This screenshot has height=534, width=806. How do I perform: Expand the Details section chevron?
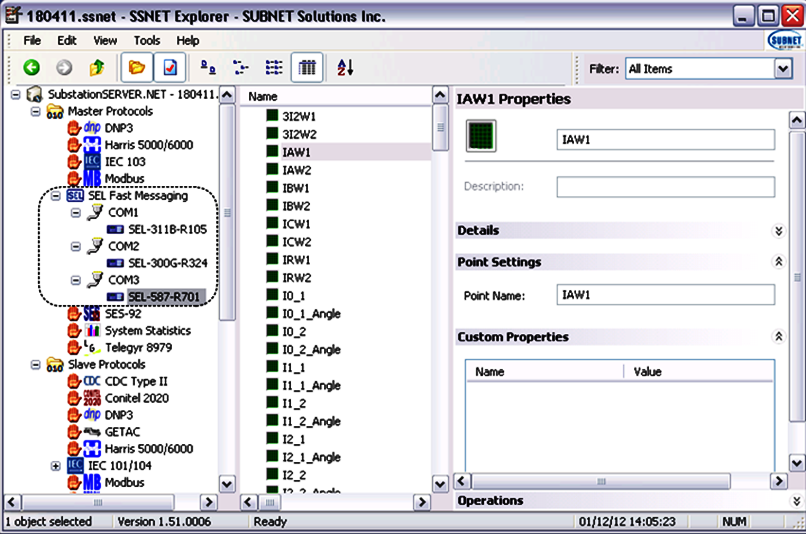tap(779, 231)
